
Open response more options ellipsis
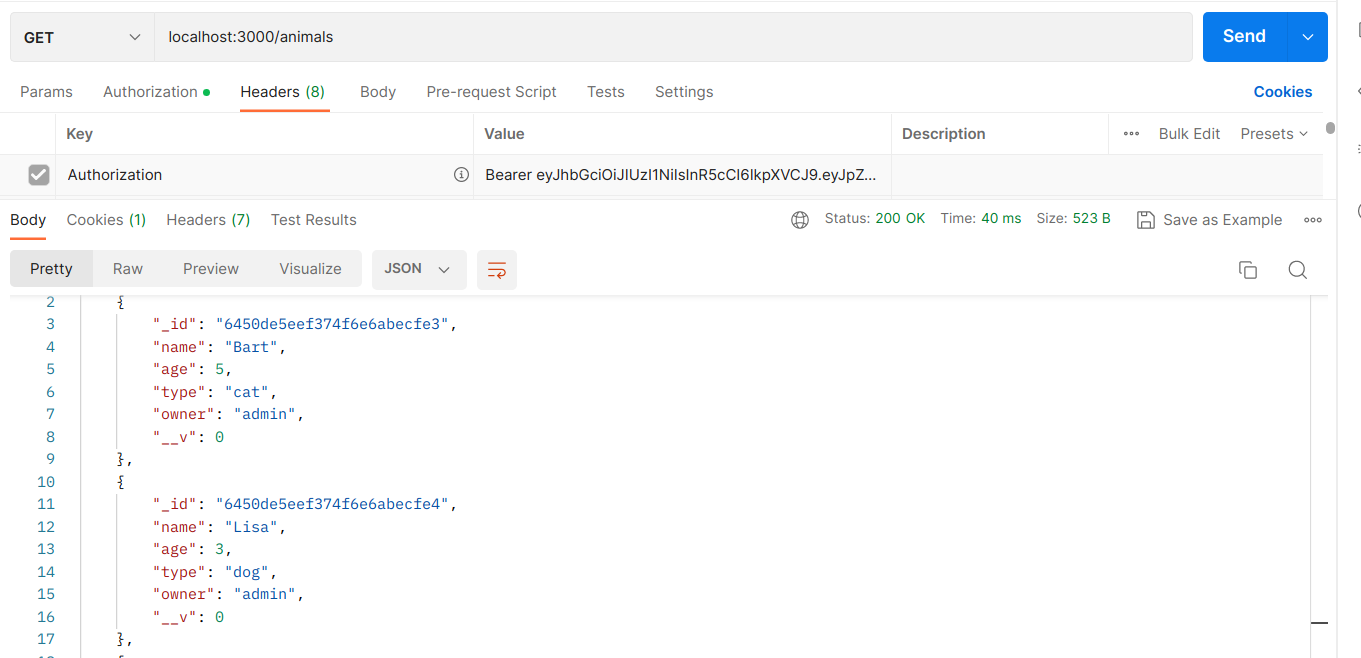pyautogui.click(x=1313, y=220)
